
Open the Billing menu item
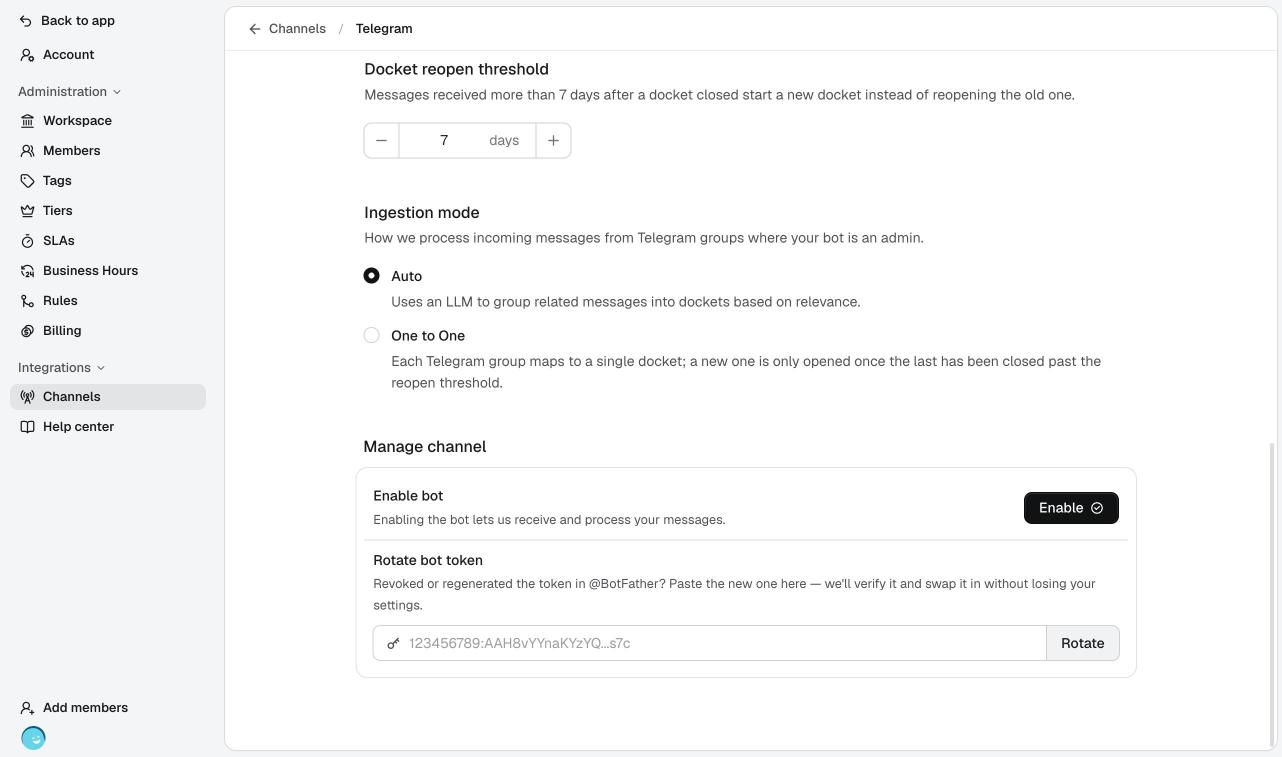[108, 331]
